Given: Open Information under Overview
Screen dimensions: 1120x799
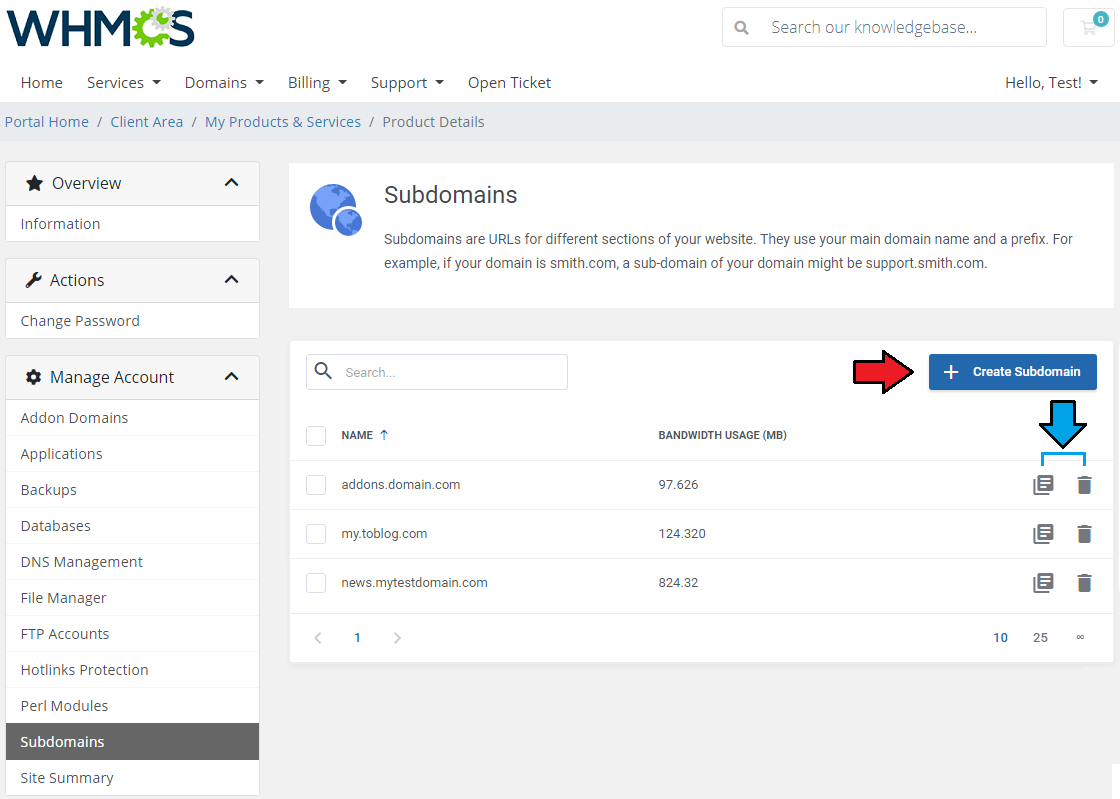Looking at the screenshot, I should coord(132,224).
